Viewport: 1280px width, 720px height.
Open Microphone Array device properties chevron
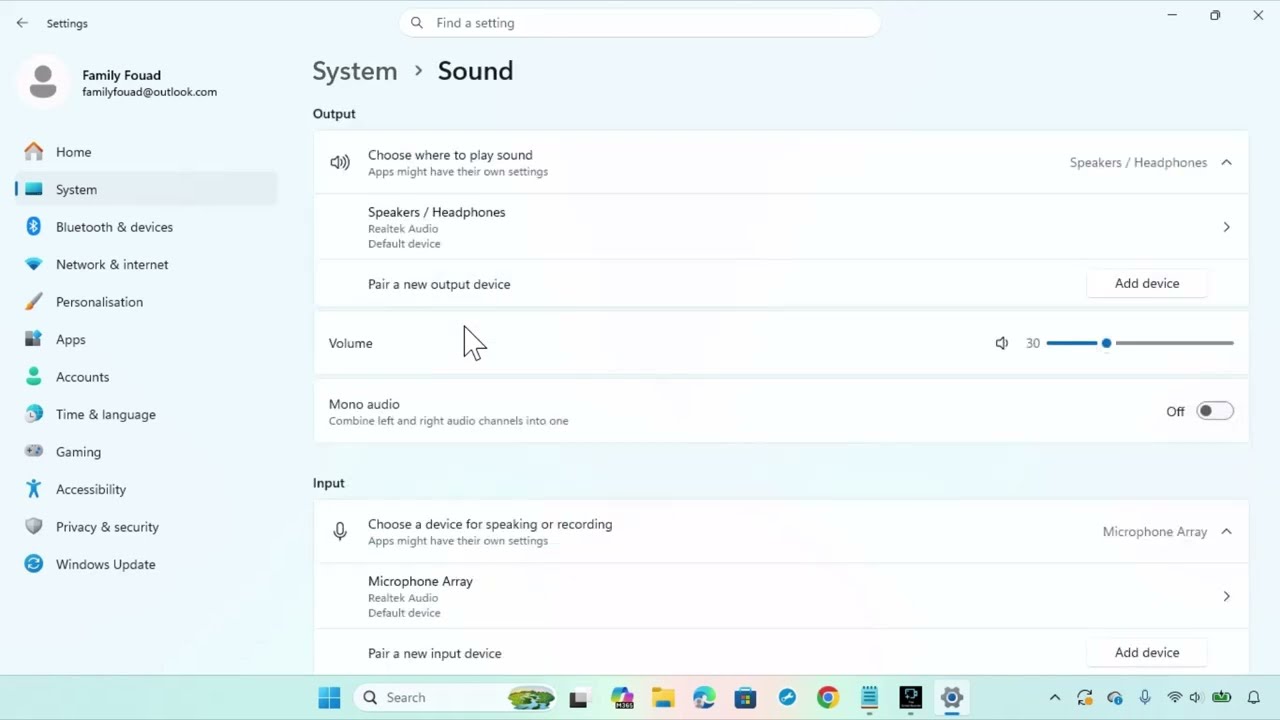click(x=1226, y=596)
